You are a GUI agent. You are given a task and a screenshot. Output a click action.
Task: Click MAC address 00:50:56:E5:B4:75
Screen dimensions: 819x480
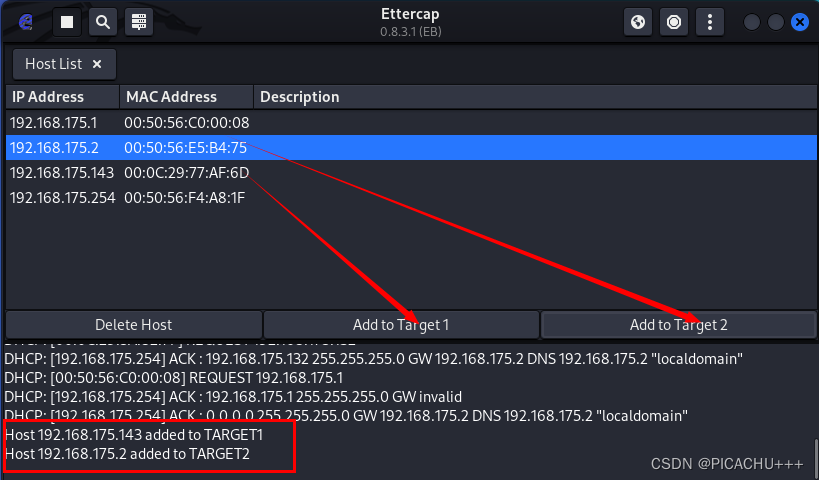pyautogui.click(x=185, y=148)
